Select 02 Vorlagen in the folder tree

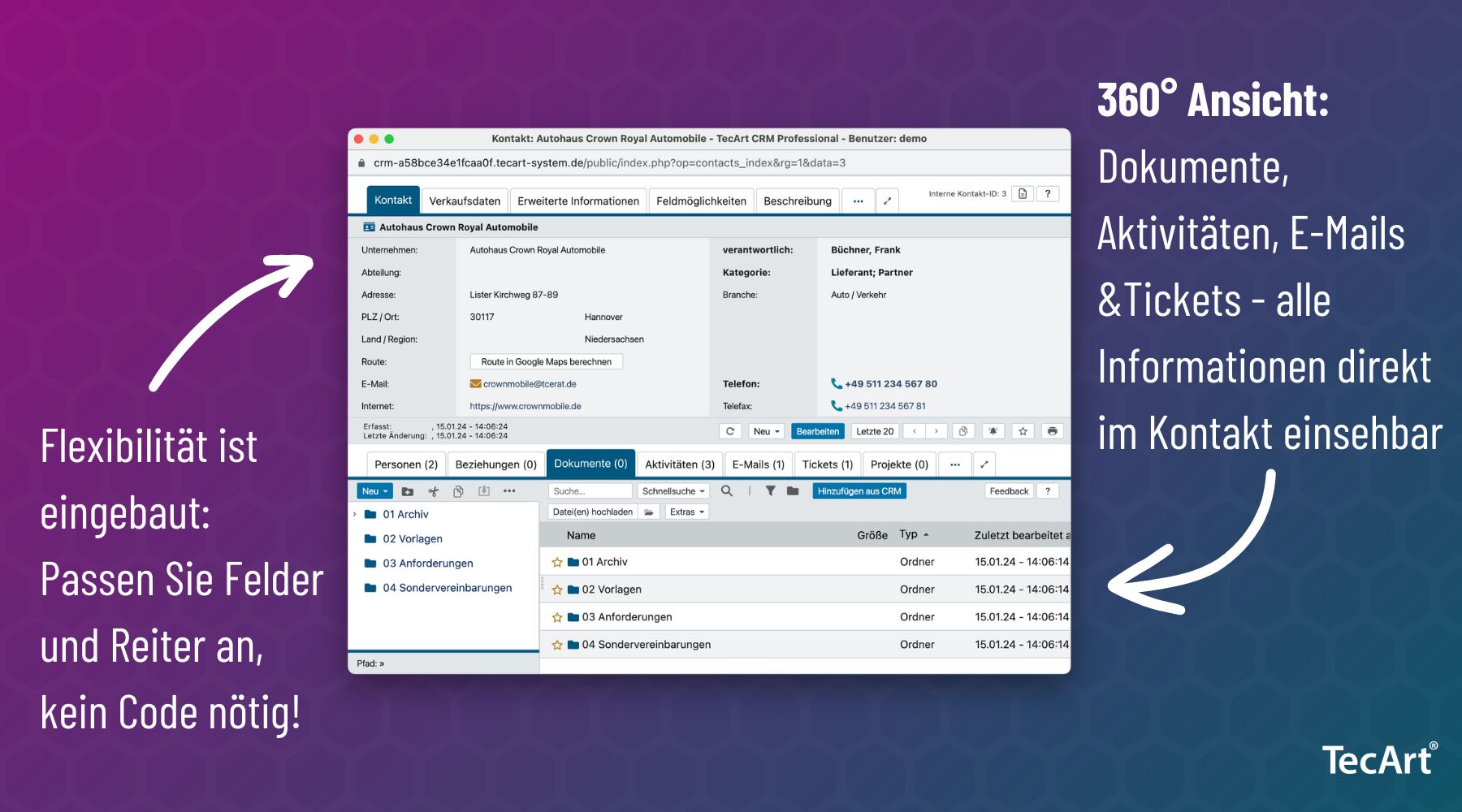pyautogui.click(x=413, y=539)
